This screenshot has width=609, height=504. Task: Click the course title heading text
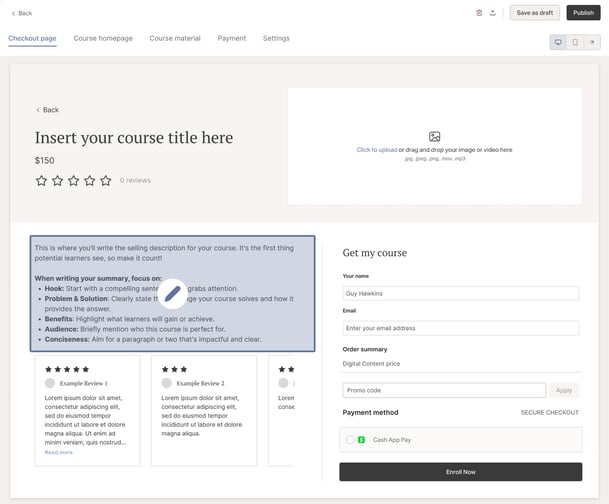click(134, 138)
